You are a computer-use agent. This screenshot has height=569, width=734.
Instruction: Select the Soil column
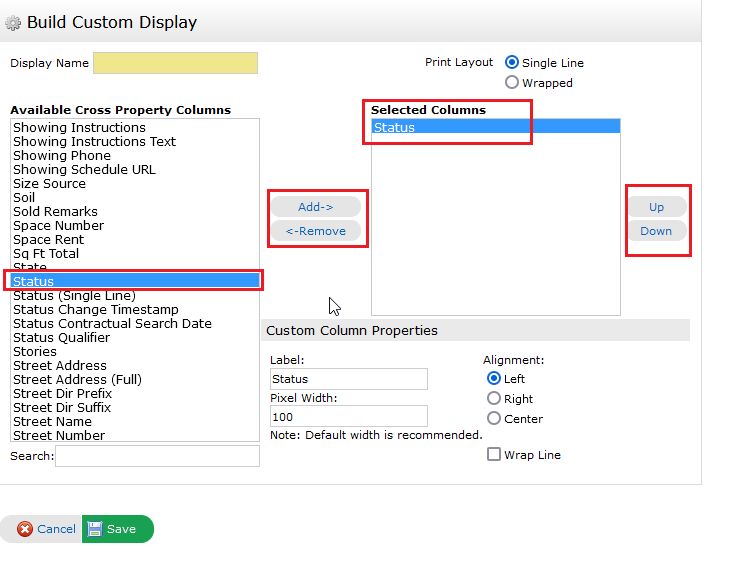[x=135, y=197]
